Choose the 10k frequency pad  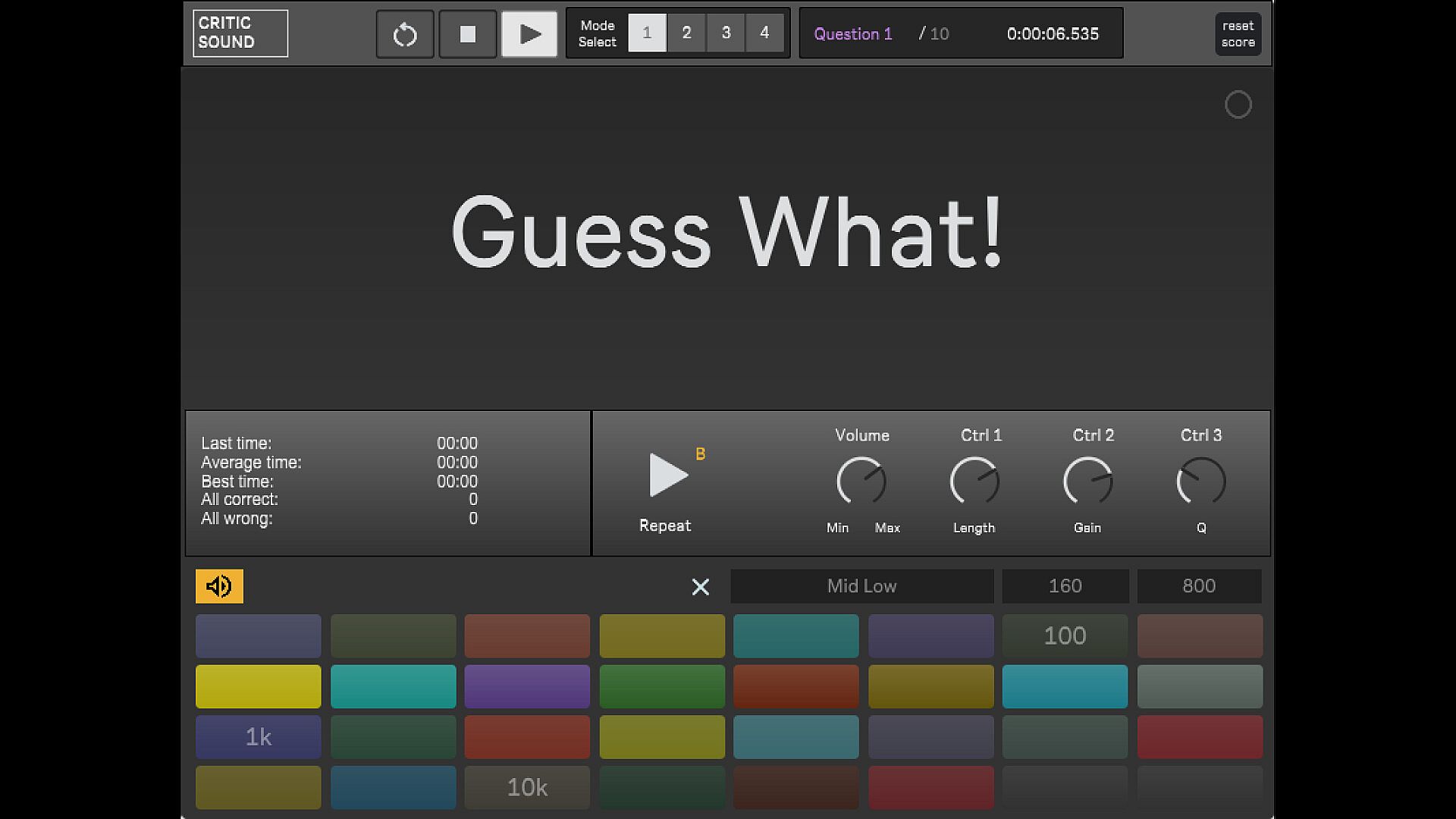[x=527, y=787]
